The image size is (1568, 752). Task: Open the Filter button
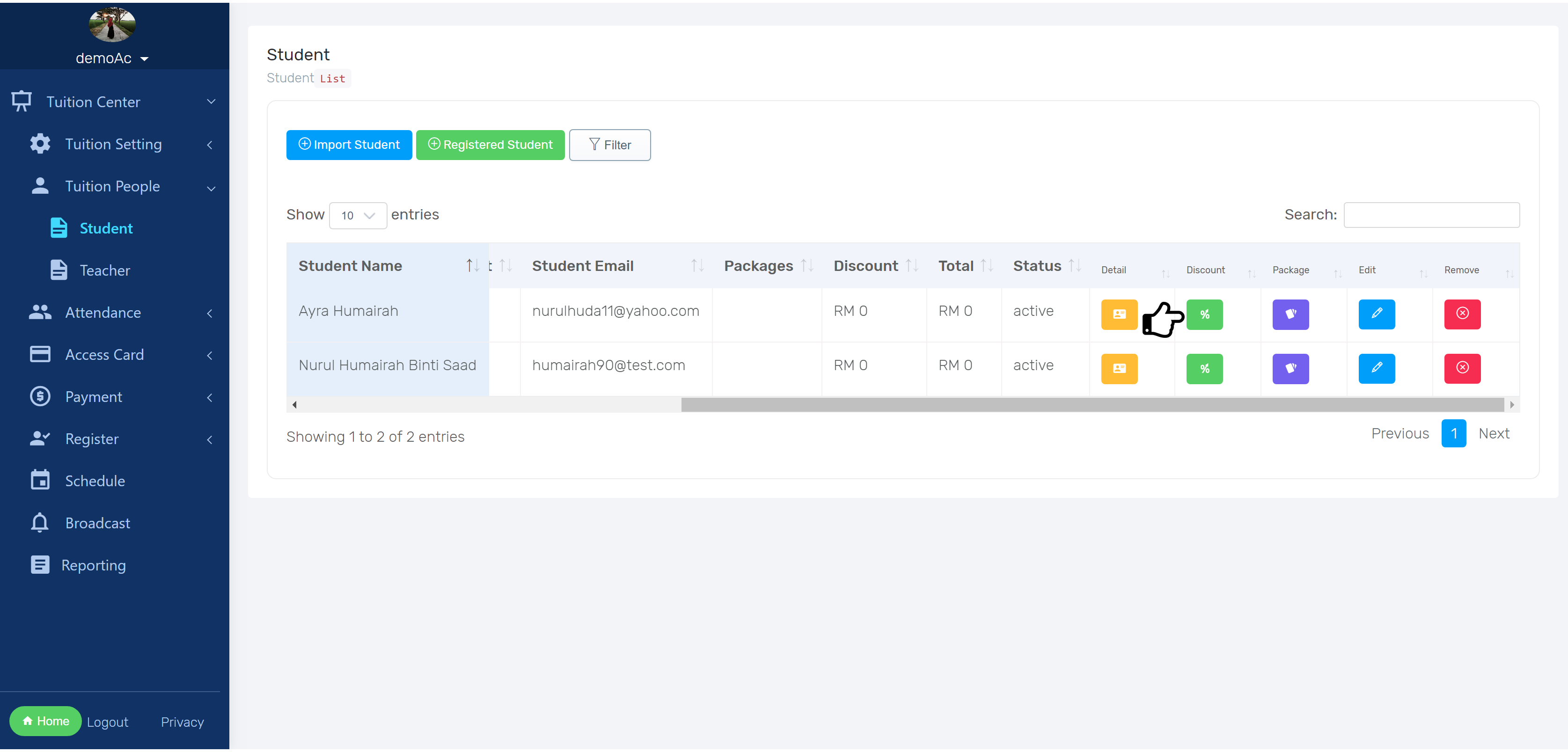coord(609,145)
